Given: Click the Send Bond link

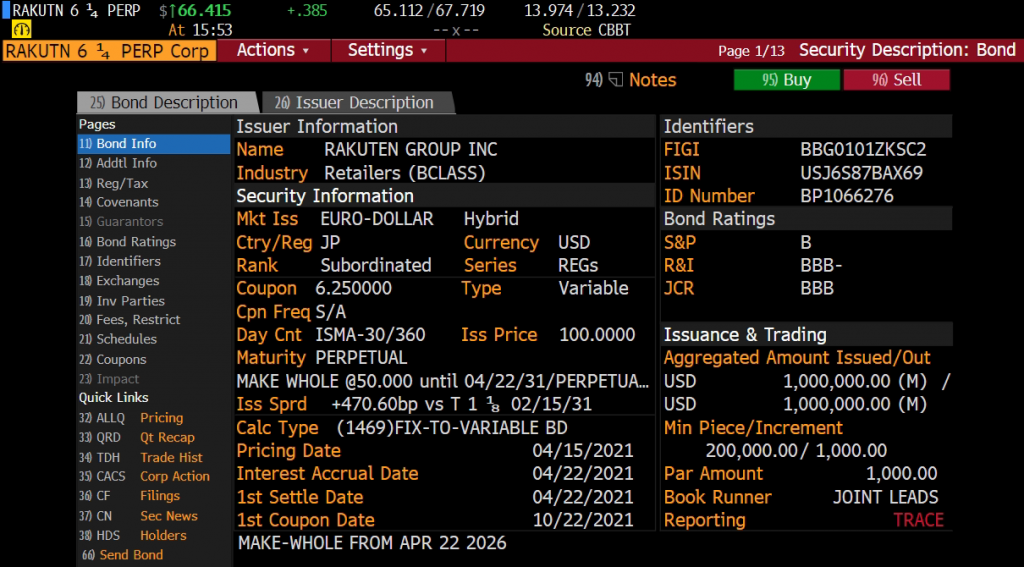Looking at the screenshot, I should pyautogui.click(x=123, y=555).
